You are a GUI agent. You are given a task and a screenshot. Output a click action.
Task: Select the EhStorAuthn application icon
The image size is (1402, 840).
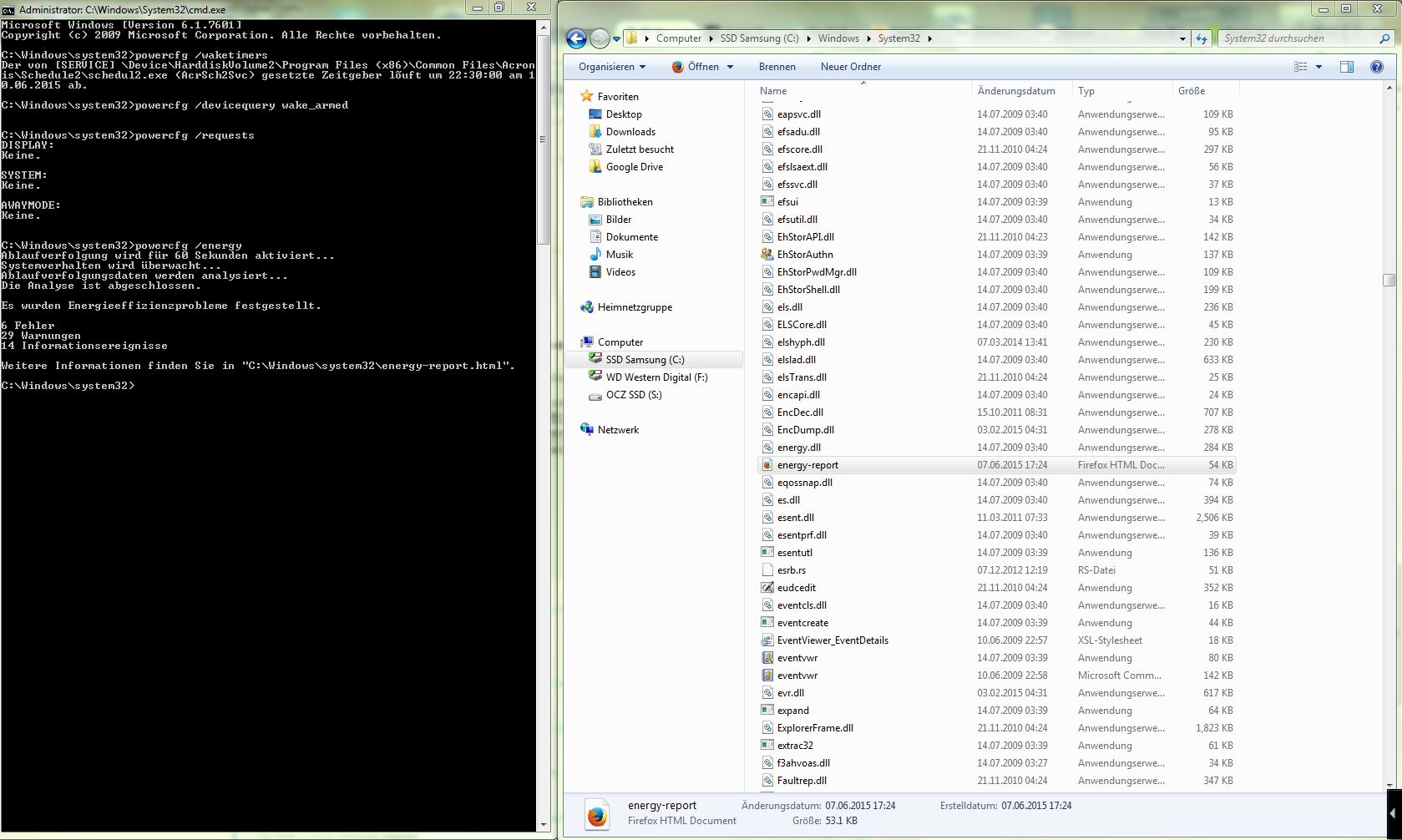[767, 255]
